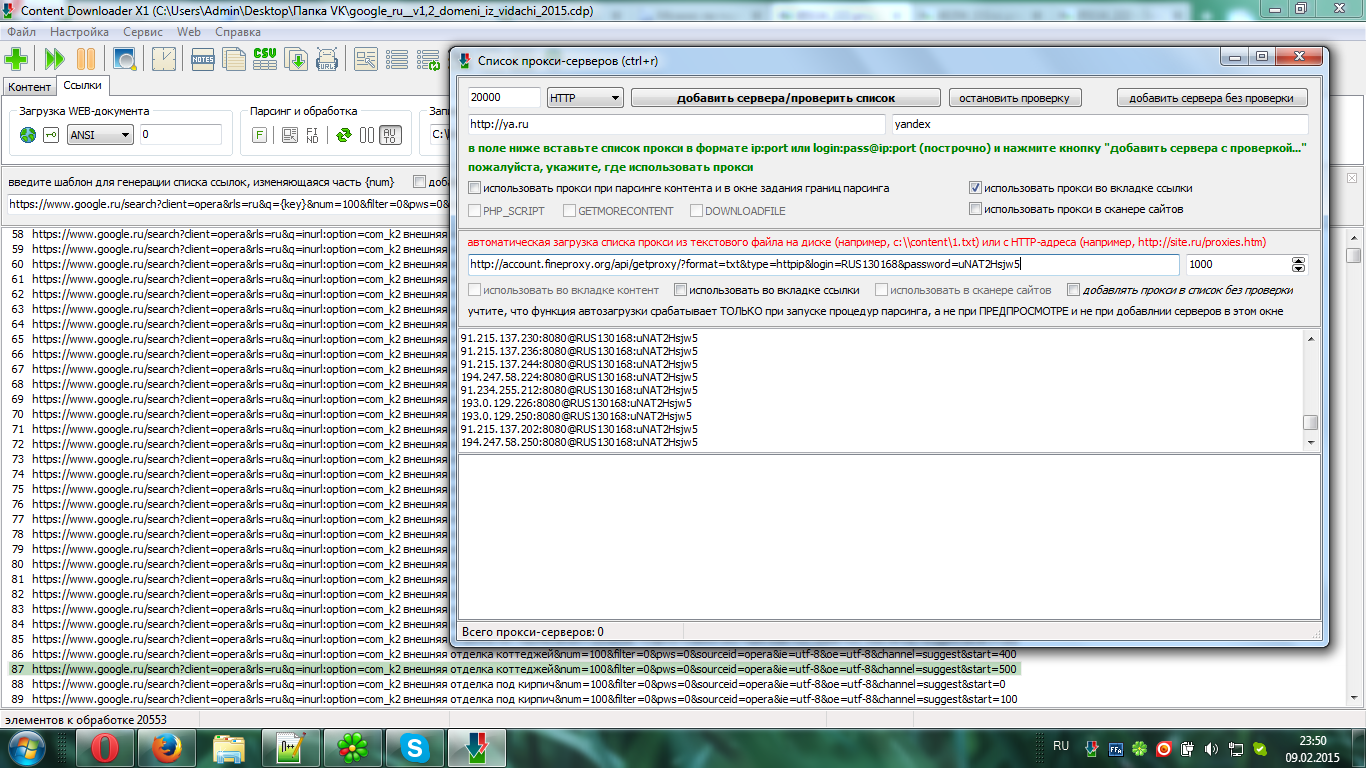Uncheck use proxy in links tab checkbox

pos(975,188)
